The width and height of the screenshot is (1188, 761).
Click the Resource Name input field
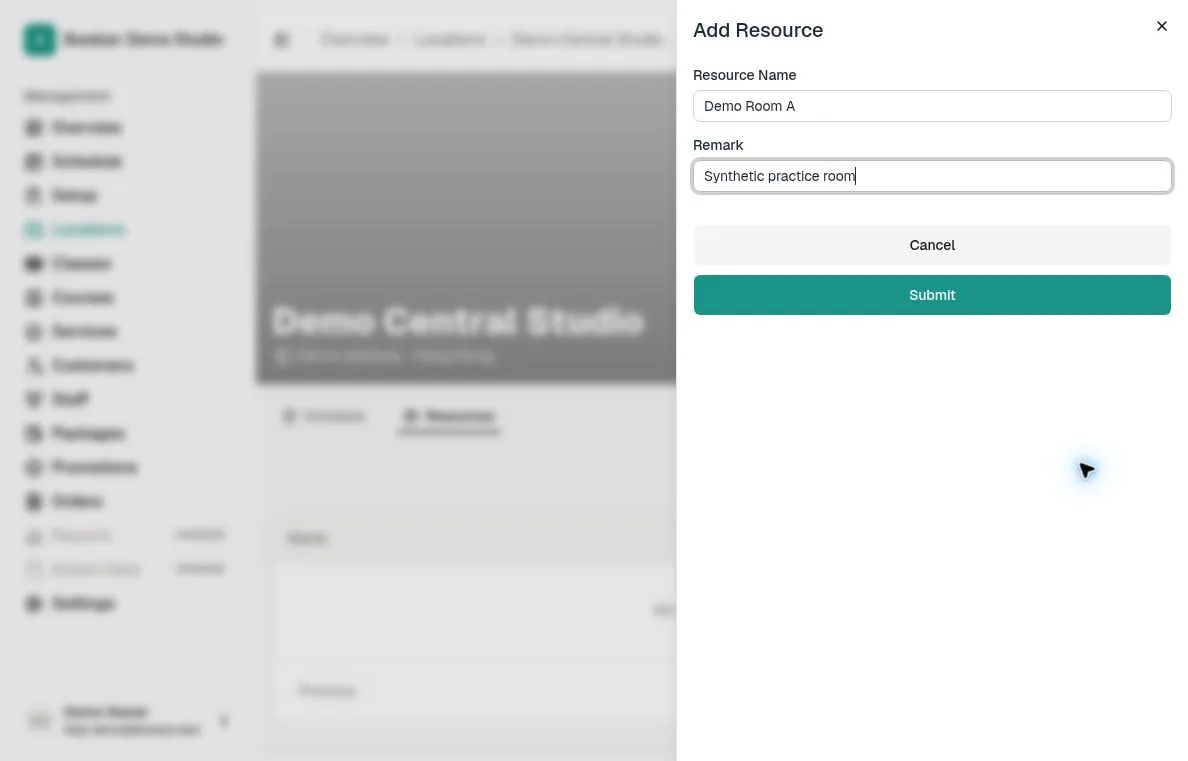click(932, 106)
